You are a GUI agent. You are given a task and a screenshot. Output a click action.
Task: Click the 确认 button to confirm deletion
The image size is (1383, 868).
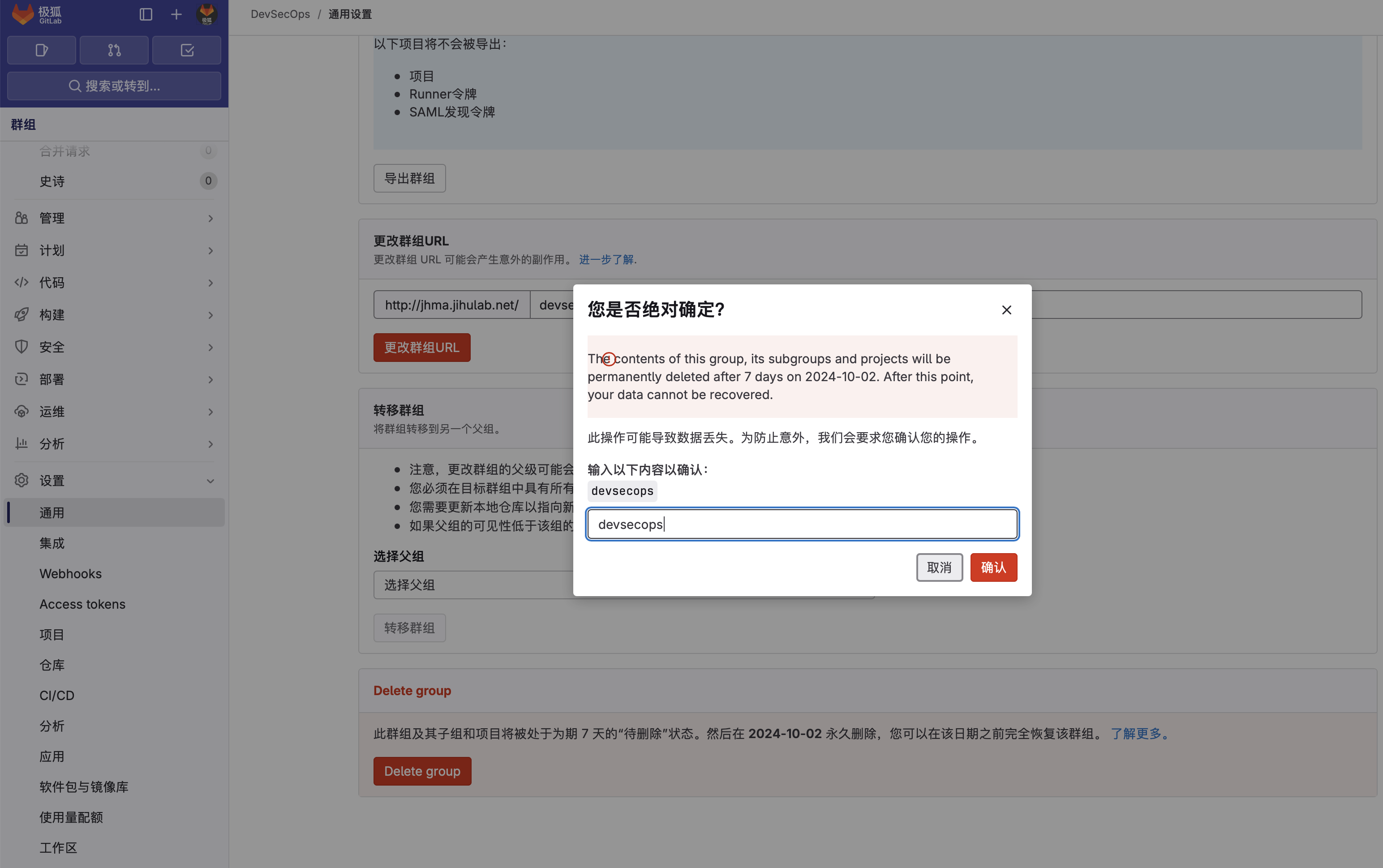[x=993, y=567]
